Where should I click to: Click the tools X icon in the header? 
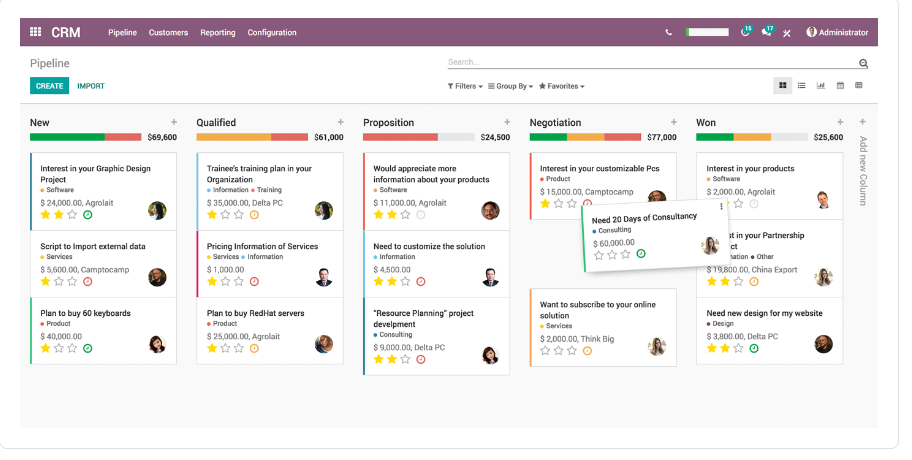[x=786, y=33]
